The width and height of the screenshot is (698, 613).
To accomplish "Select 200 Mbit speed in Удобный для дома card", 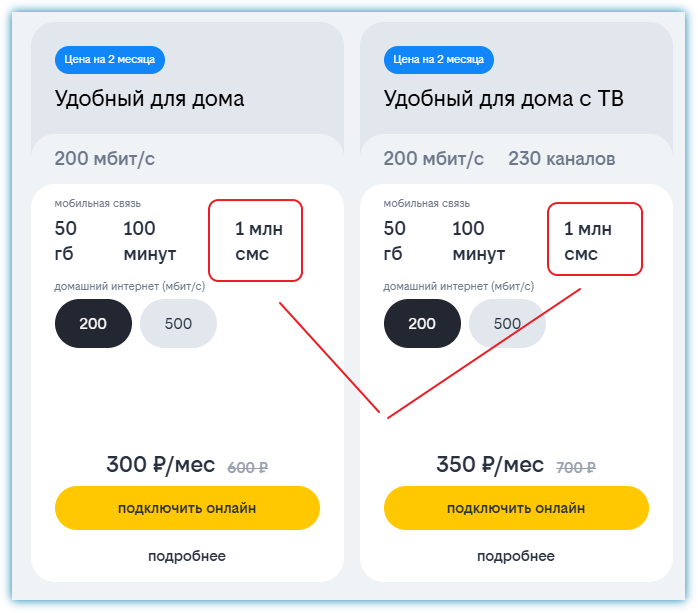I will [x=94, y=324].
